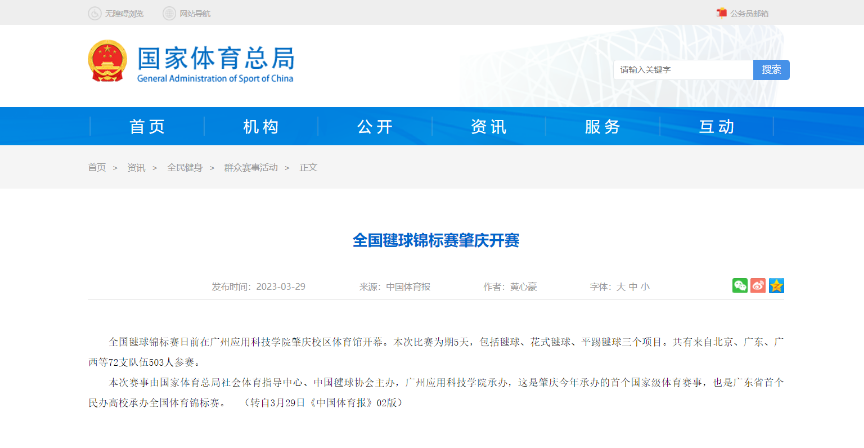Set font size to 小 (small)
The image size is (864, 448).
click(x=645, y=287)
